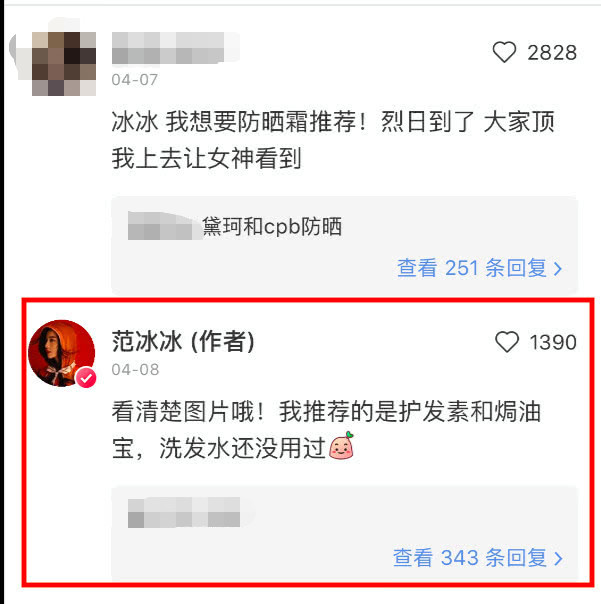Click the blurred username in the author's reply box
The height and width of the screenshot is (604, 601).
tap(184, 512)
